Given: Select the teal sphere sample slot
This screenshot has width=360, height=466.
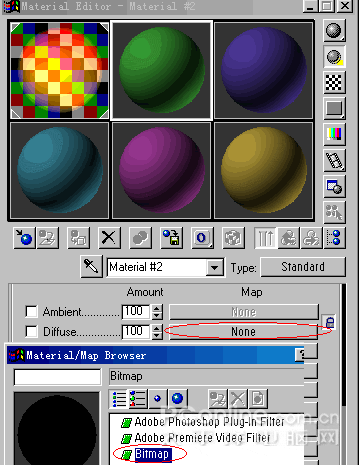Looking at the screenshot, I should 60,170.
